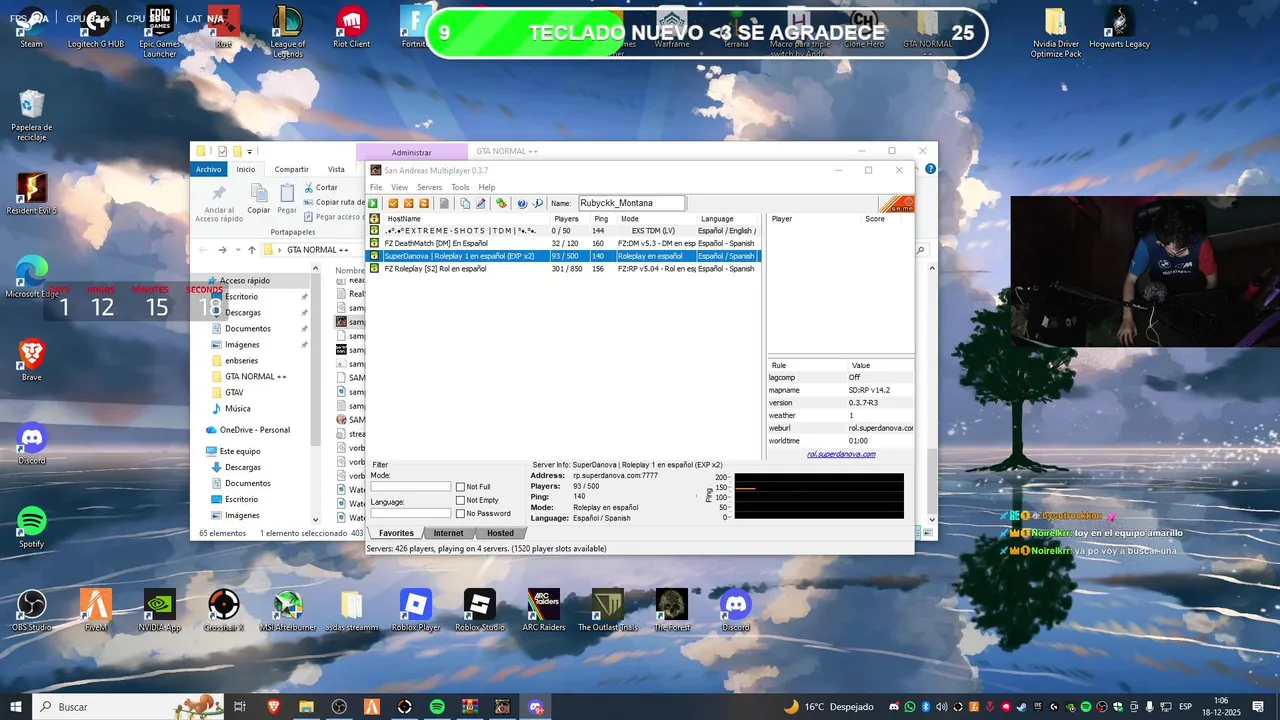Image resolution: width=1280 pixels, height=720 pixels.
Task: Click the Server Properties page icon in SA-MP toolbar
Action: (x=444, y=203)
